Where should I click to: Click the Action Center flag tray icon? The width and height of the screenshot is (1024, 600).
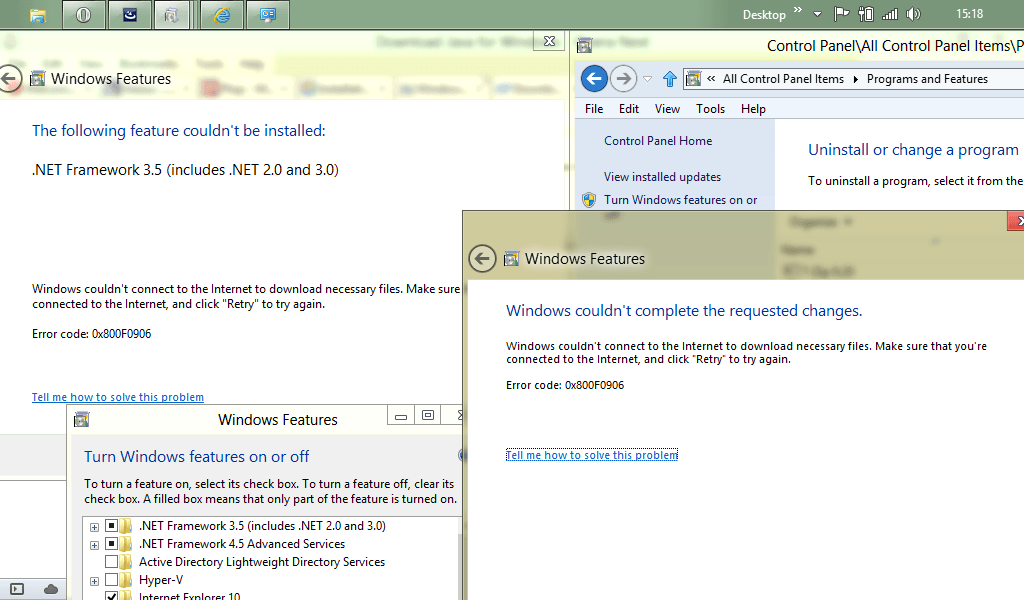click(841, 14)
